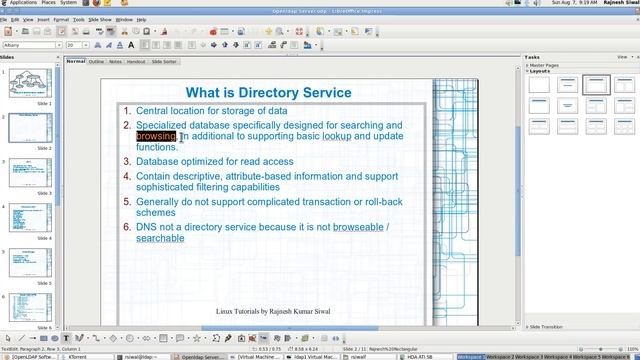Expand the Slide Transition section
Viewport: 640px width, 360px height.
(x=544, y=327)
